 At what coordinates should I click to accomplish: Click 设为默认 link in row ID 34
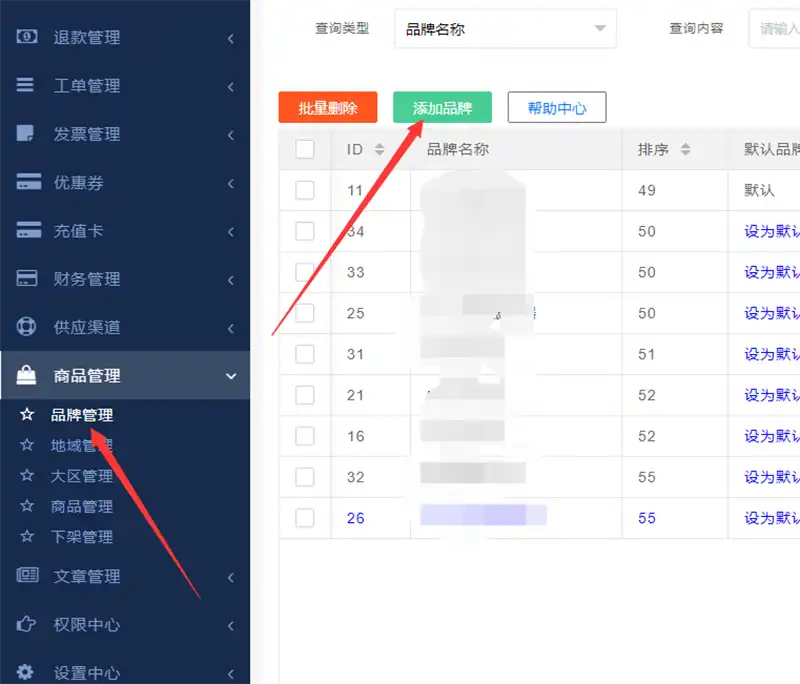771,231
